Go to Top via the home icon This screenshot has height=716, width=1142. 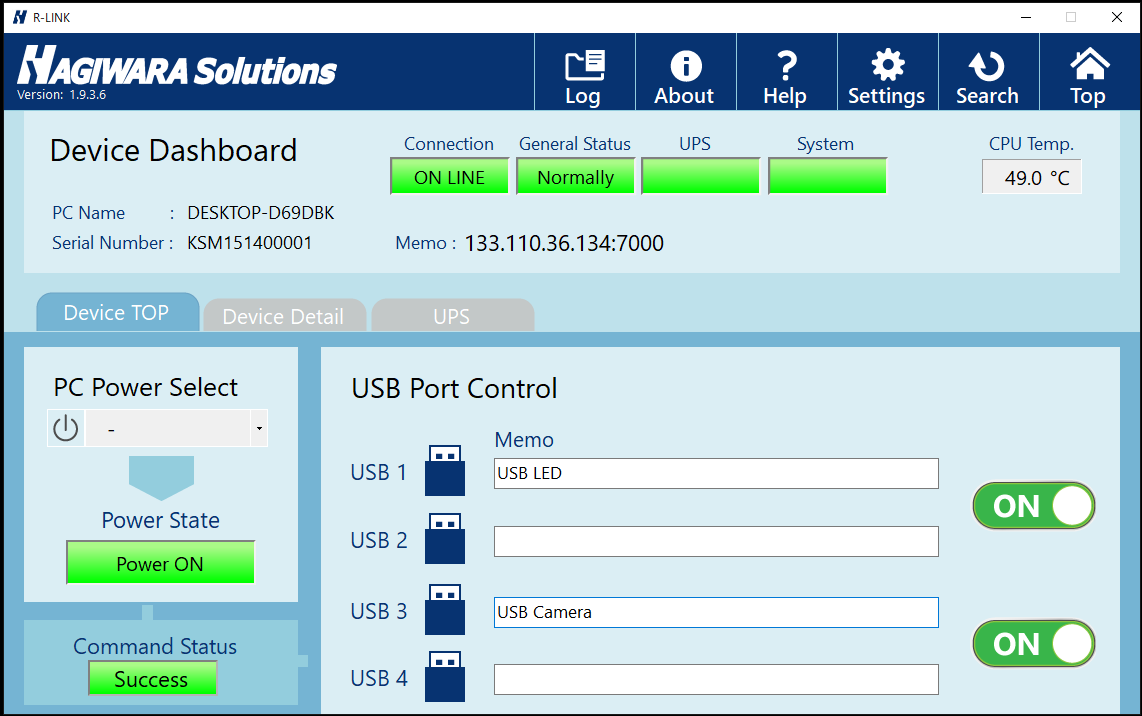[1089, 72]
